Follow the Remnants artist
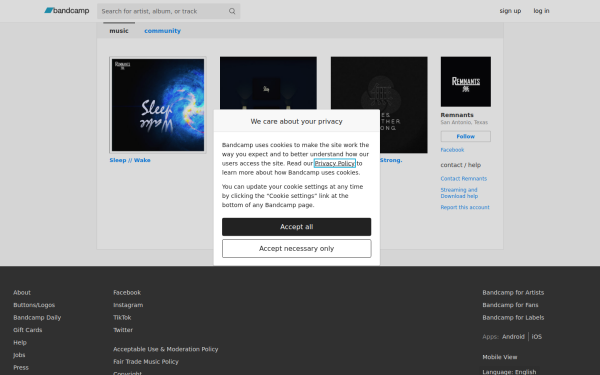This screenshot has width=600, height=375. [466, 136]
